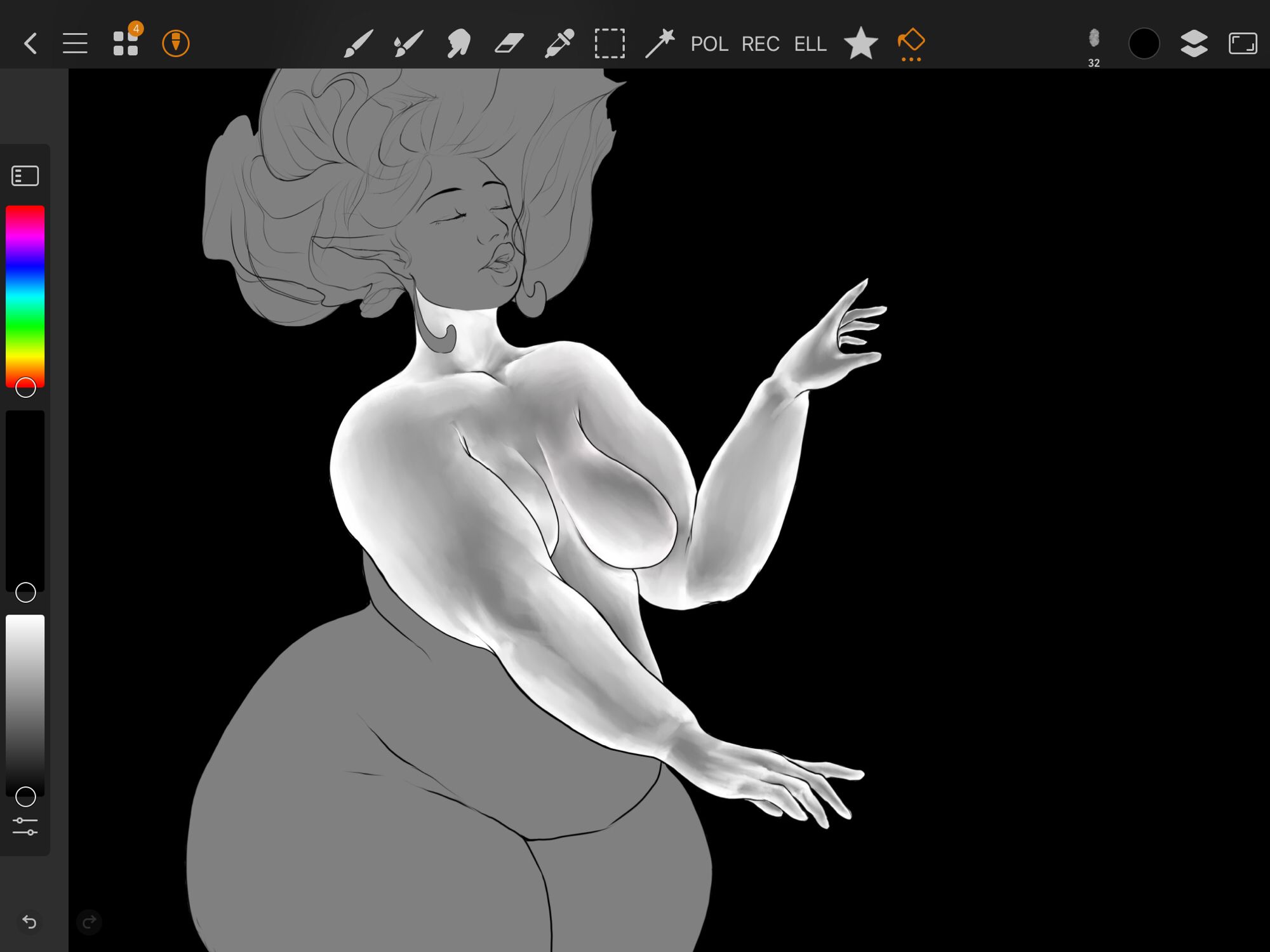Open the tools grid with badge 4

[x=126, y=43]
